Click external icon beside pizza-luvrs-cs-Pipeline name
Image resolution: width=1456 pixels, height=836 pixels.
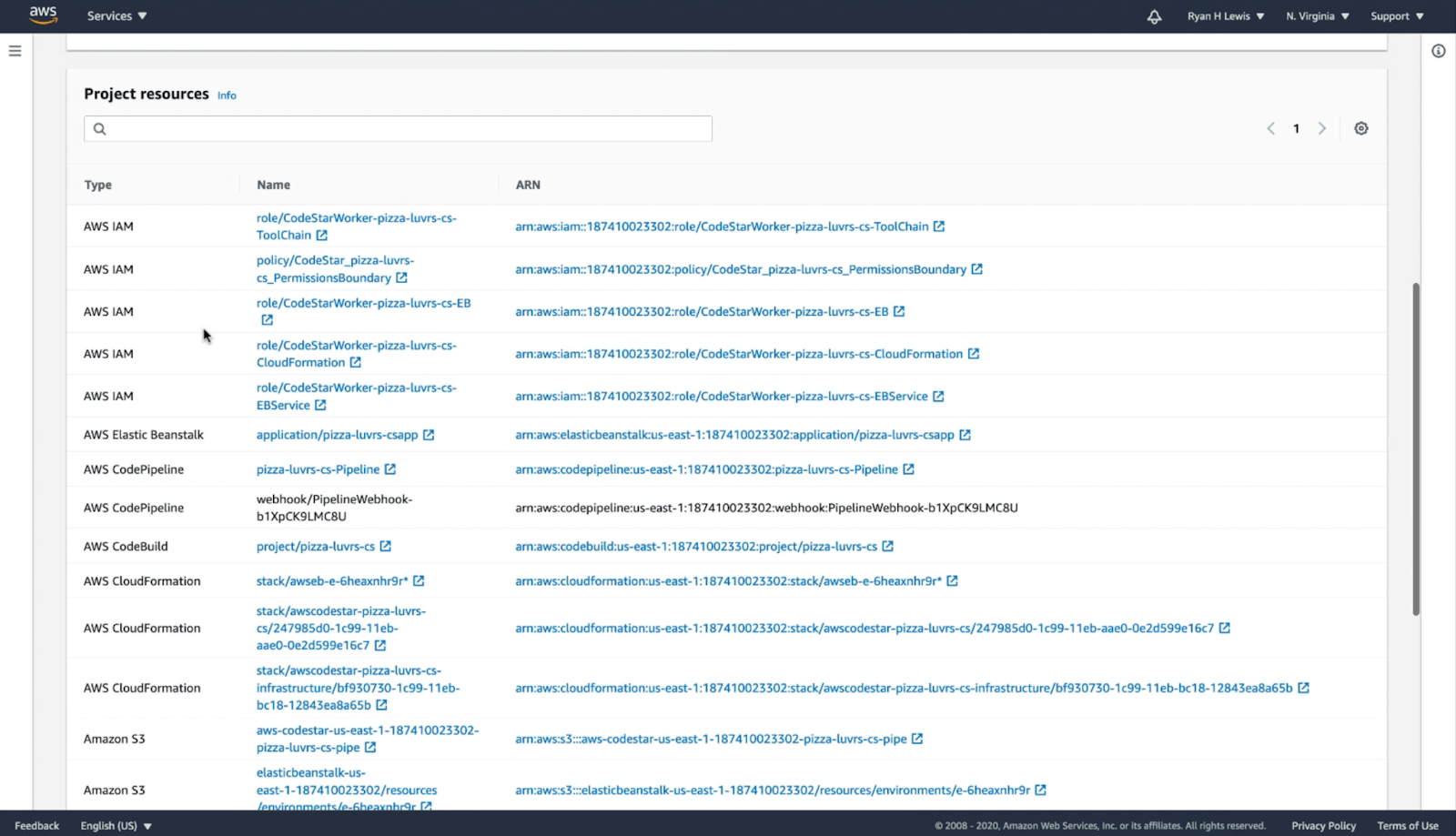coord(390,469)
